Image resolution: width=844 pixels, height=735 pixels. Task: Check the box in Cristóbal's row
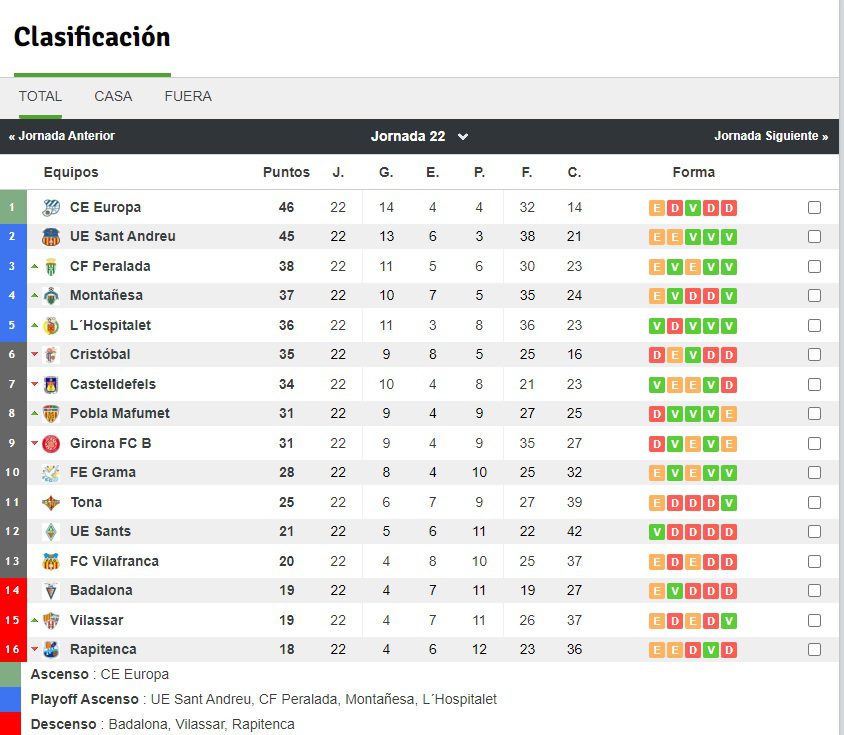[814, 354]
